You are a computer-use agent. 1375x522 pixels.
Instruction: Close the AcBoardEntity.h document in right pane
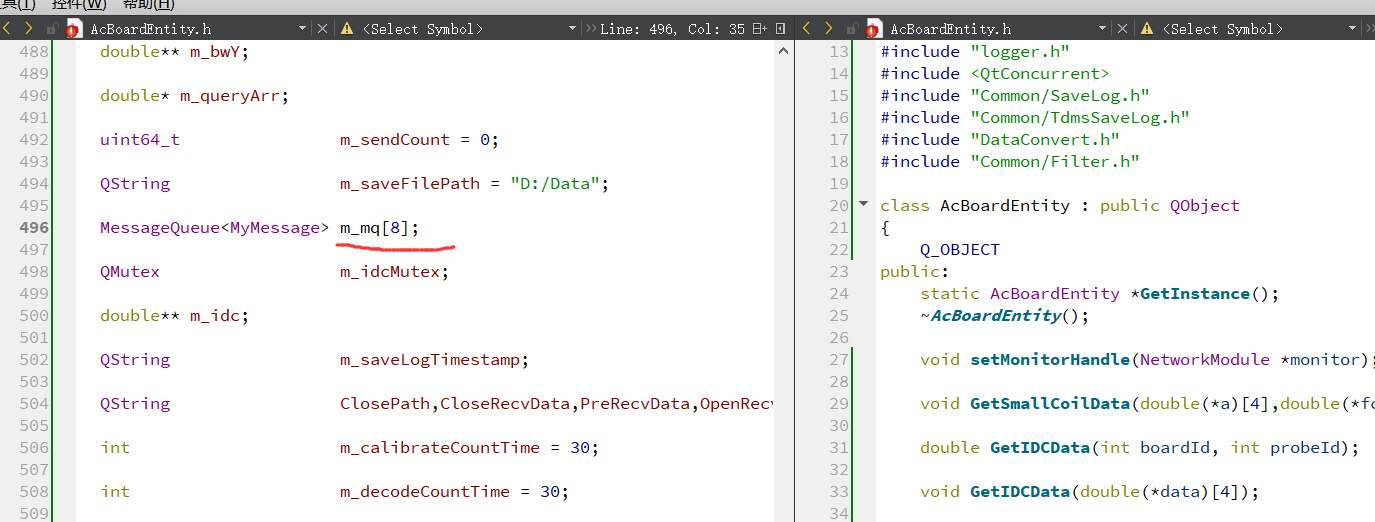[1122, 29]
